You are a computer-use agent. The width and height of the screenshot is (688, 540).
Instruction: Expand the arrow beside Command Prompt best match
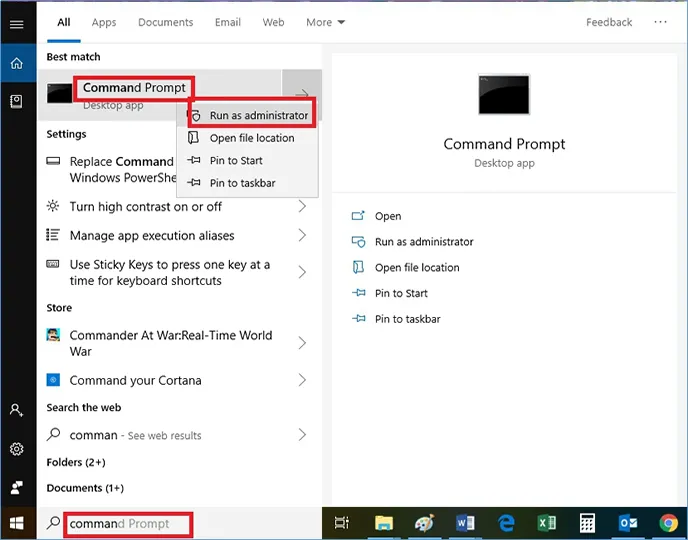pos(302,93)
